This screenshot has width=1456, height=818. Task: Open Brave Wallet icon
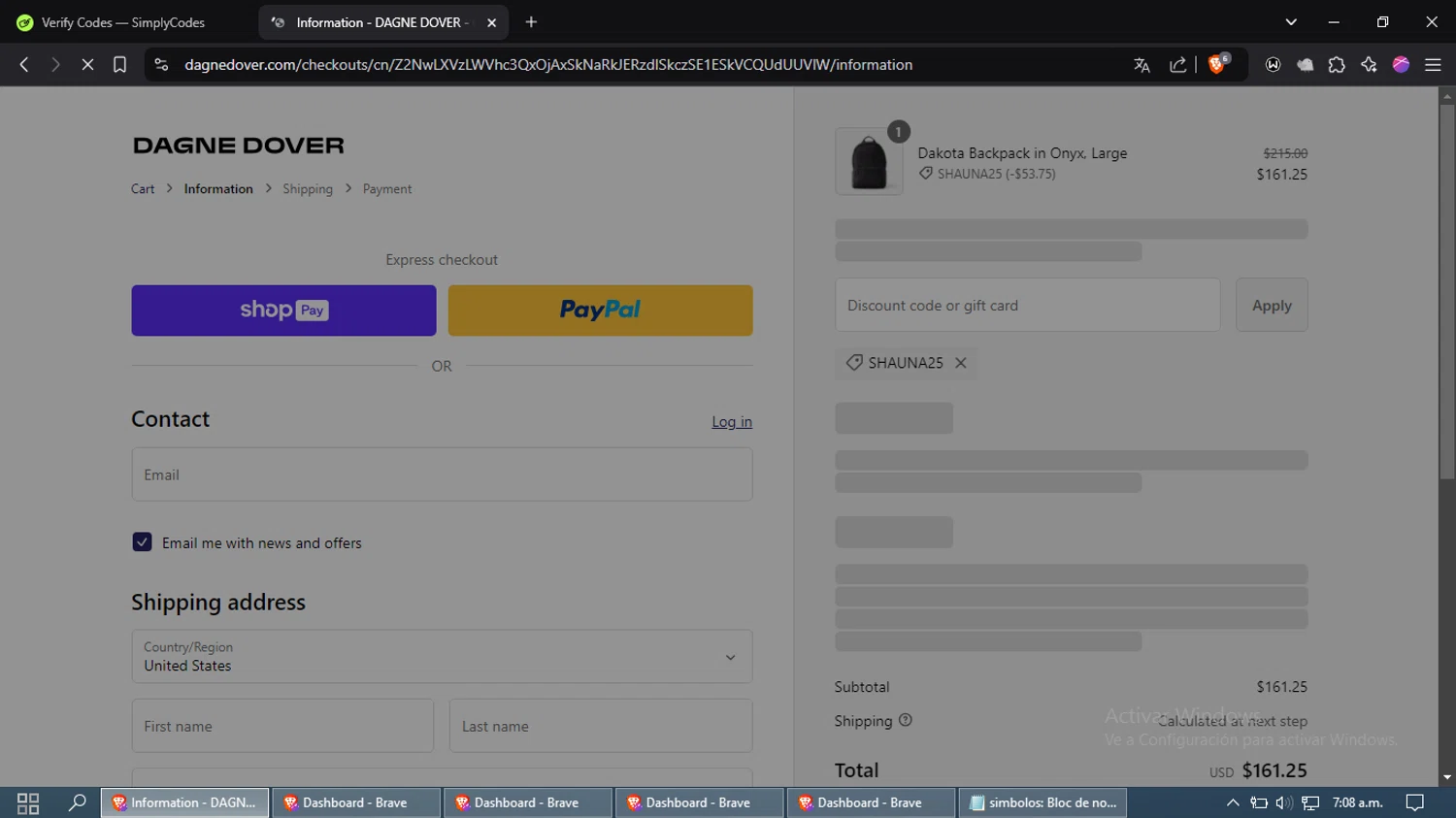[x=1273, y=65]
